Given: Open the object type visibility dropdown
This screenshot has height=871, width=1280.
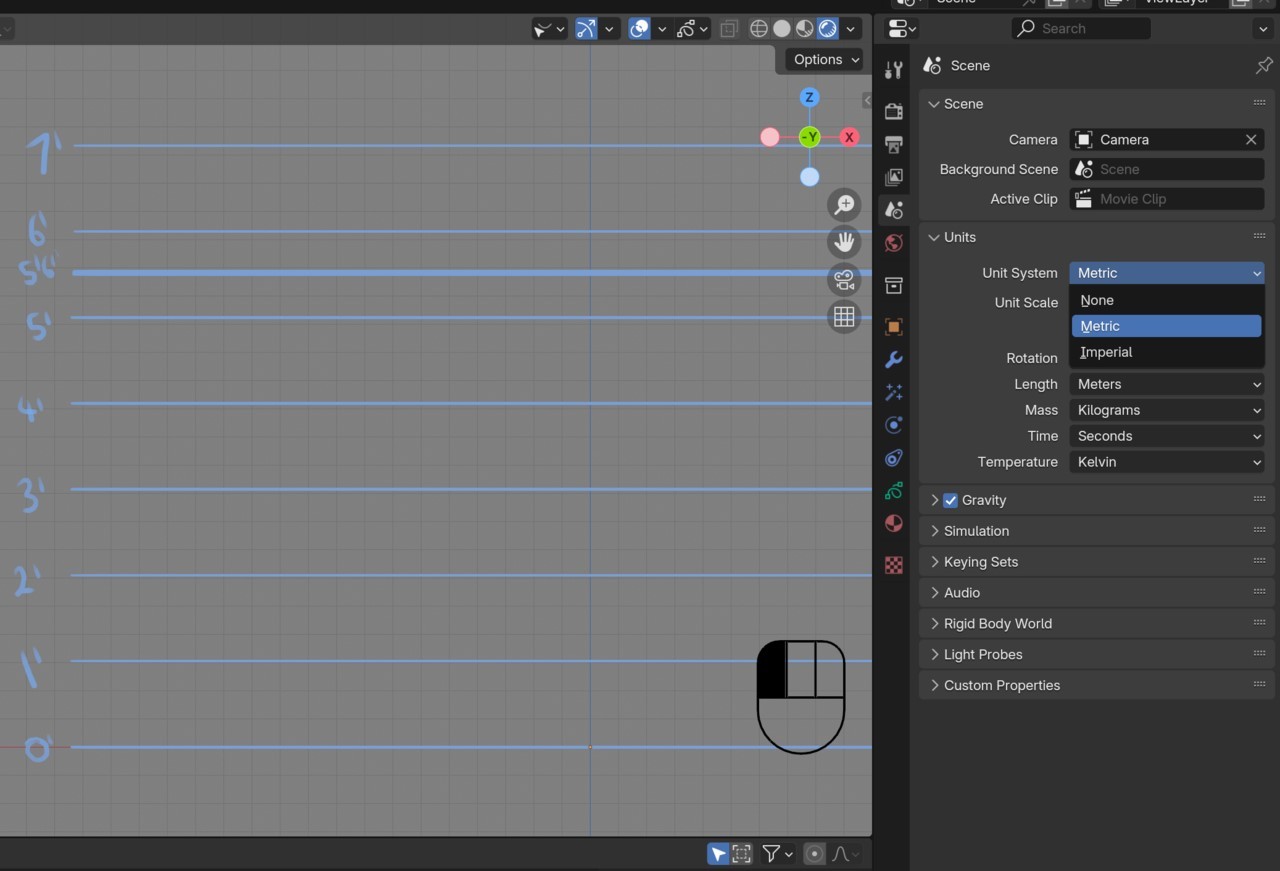Looking at the screenshot, I should (549, 29).
